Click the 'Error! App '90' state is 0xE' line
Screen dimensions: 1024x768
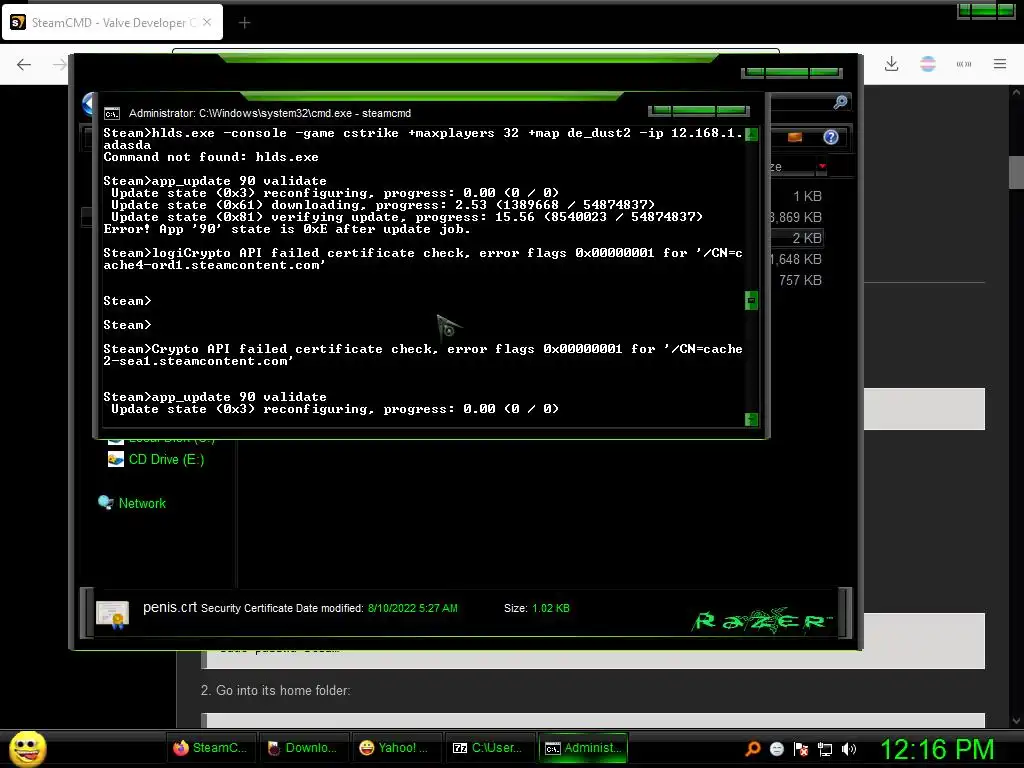pos(287,229)
